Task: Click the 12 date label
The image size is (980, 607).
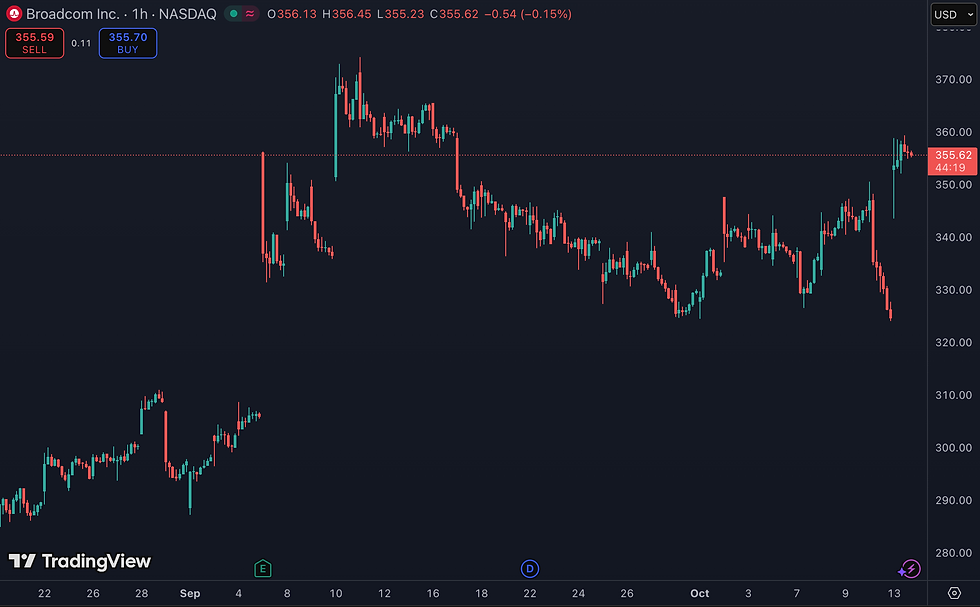Action: coord(384,593)
